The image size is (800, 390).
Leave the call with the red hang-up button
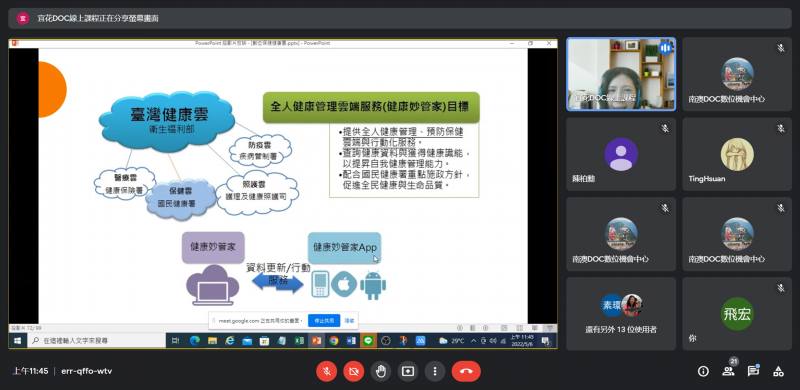(466, 372)
